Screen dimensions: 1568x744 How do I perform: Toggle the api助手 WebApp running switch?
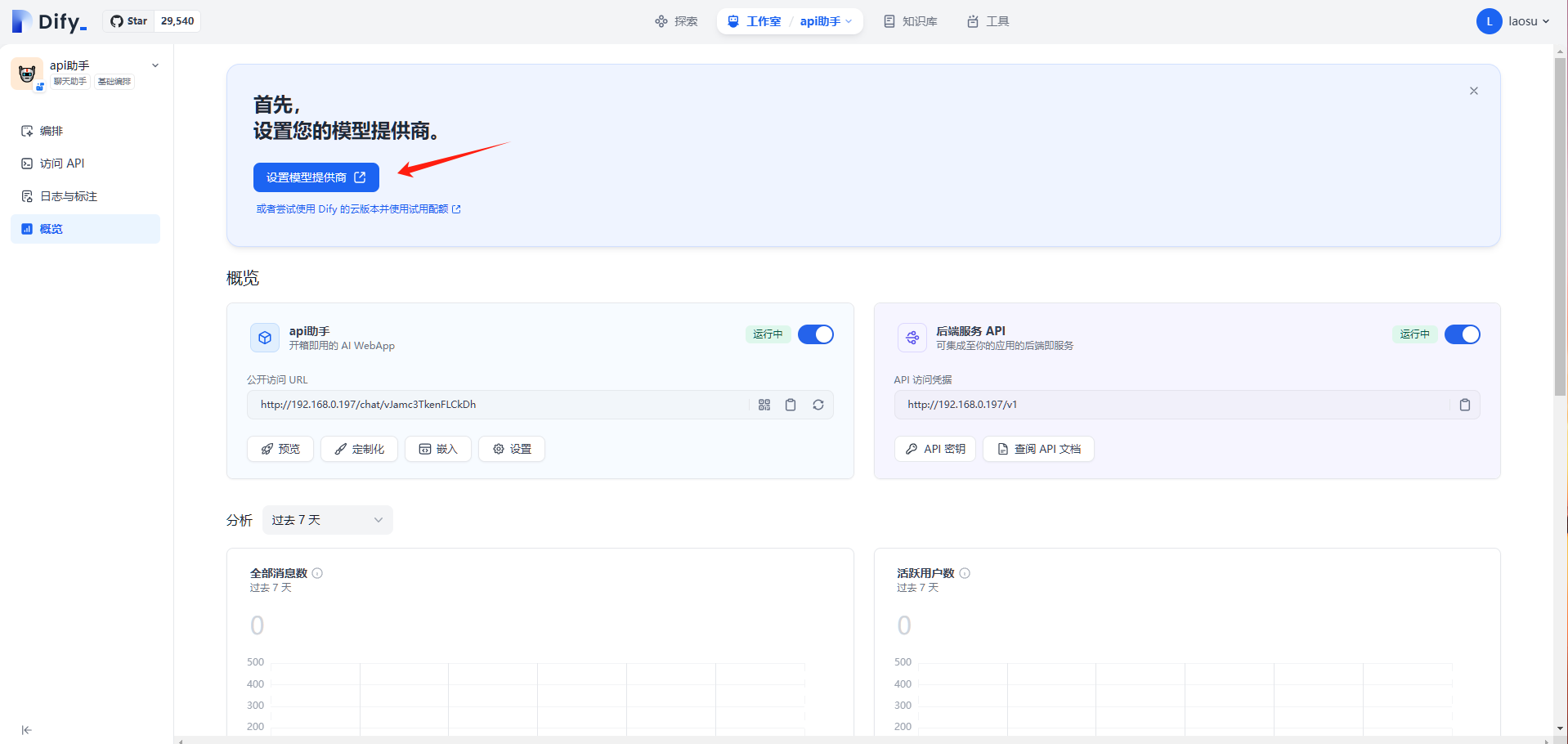(x=816, y=334)
